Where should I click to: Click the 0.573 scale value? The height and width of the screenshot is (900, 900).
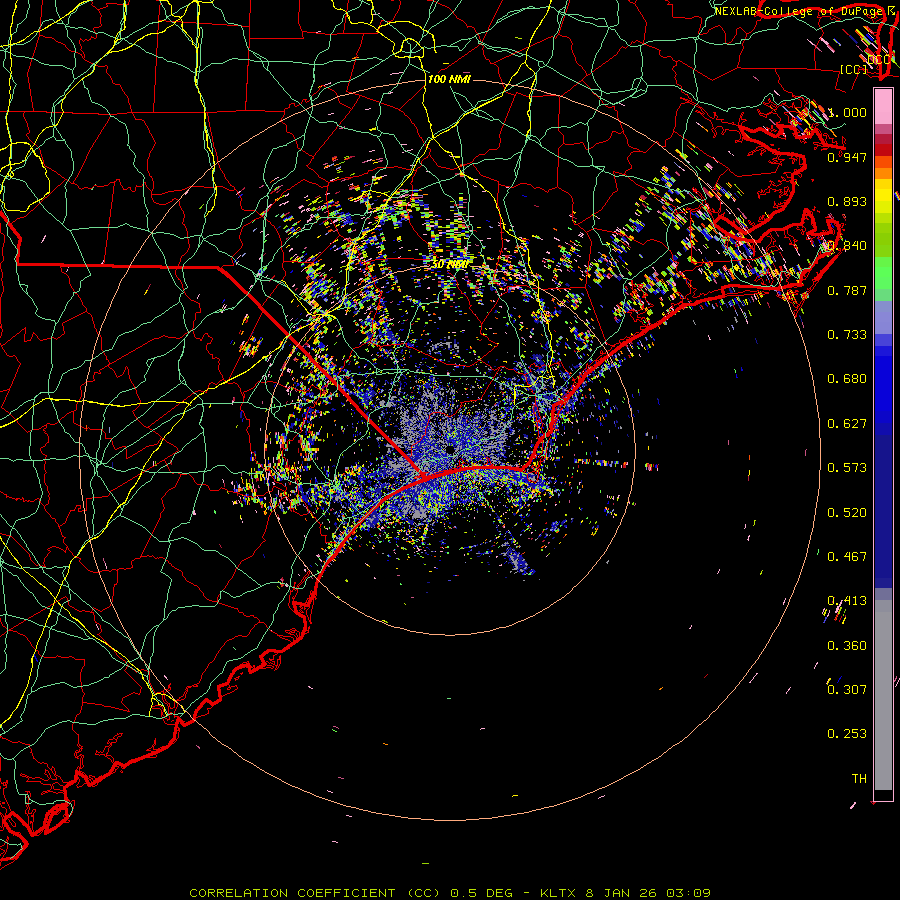[847, 468]
